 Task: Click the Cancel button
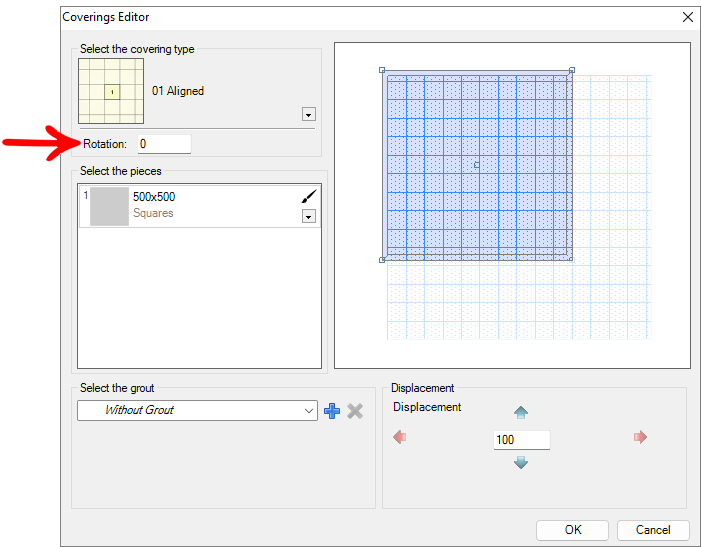click(653, 530)
